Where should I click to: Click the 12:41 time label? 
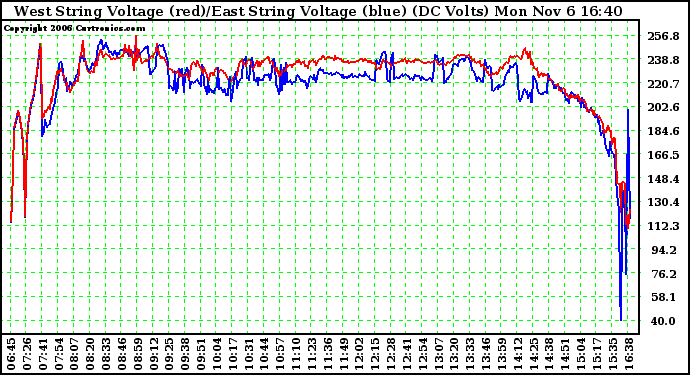(x=407, y=353)
